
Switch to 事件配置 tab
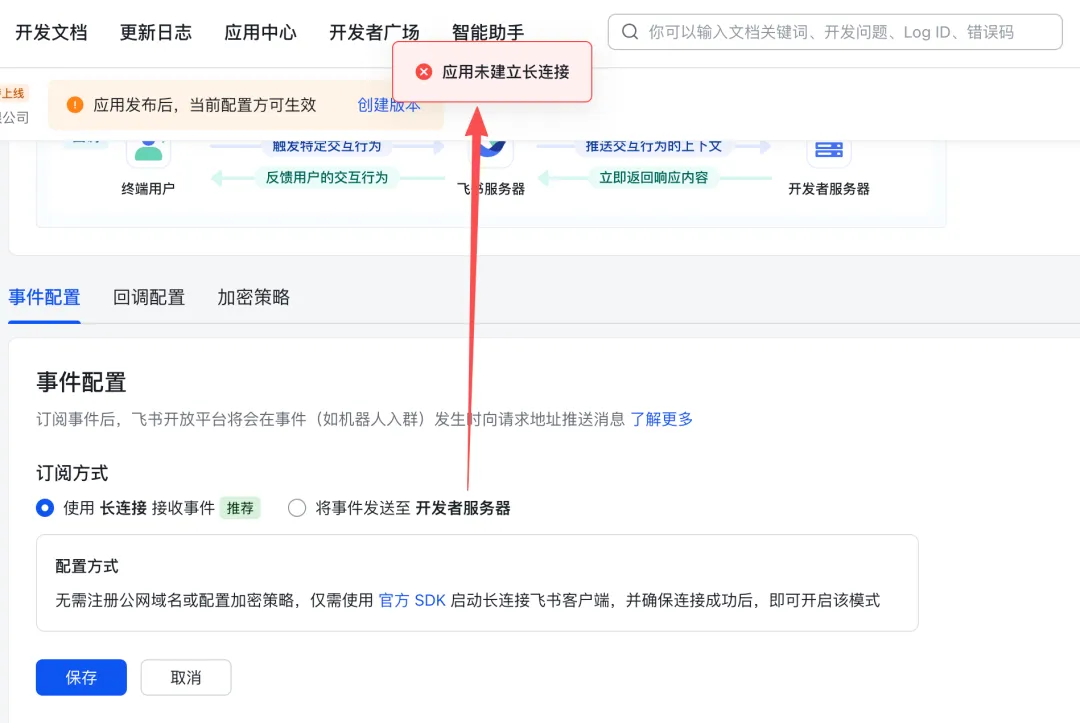pos(44,297)
